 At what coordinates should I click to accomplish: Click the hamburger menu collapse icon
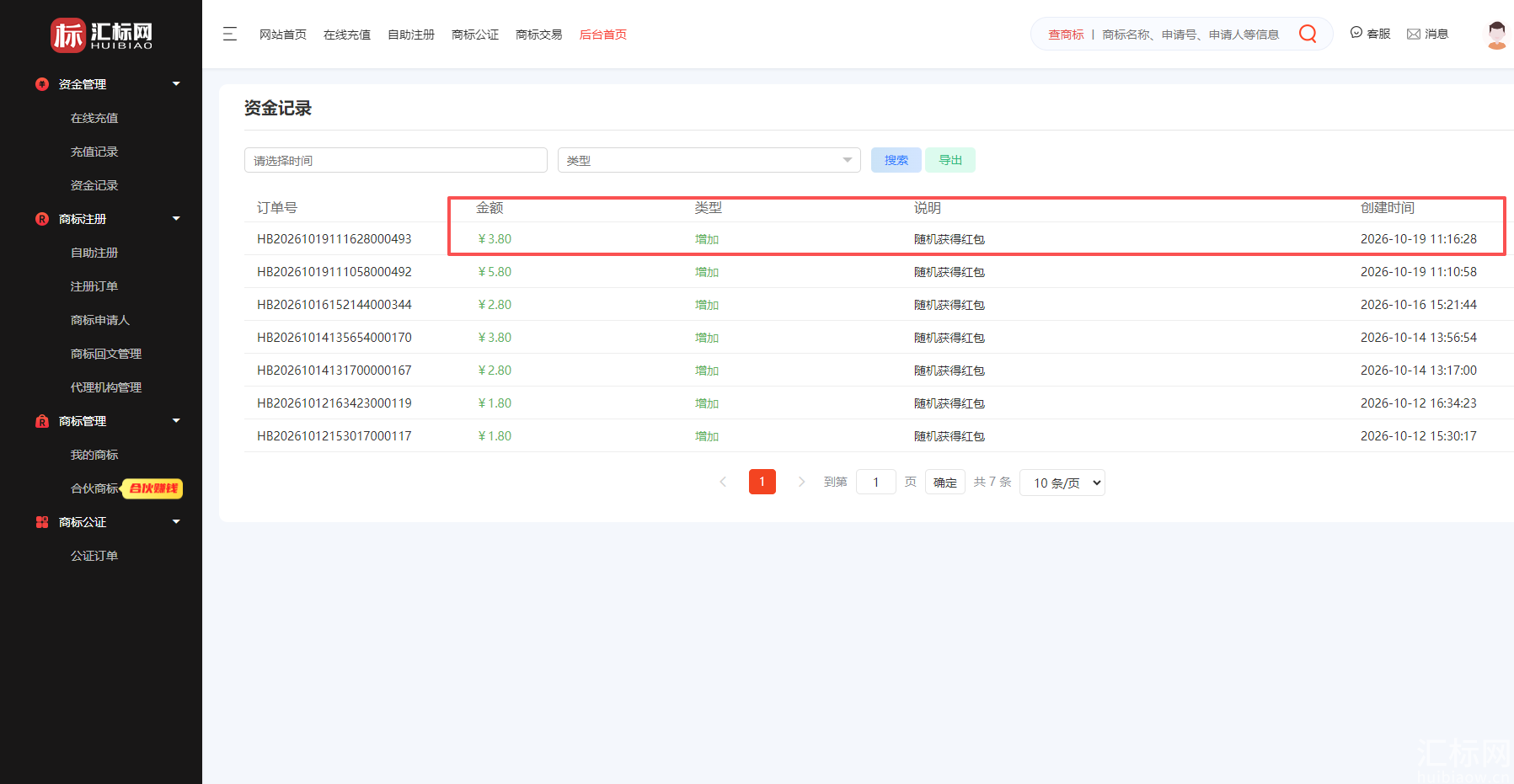[230, 35]
